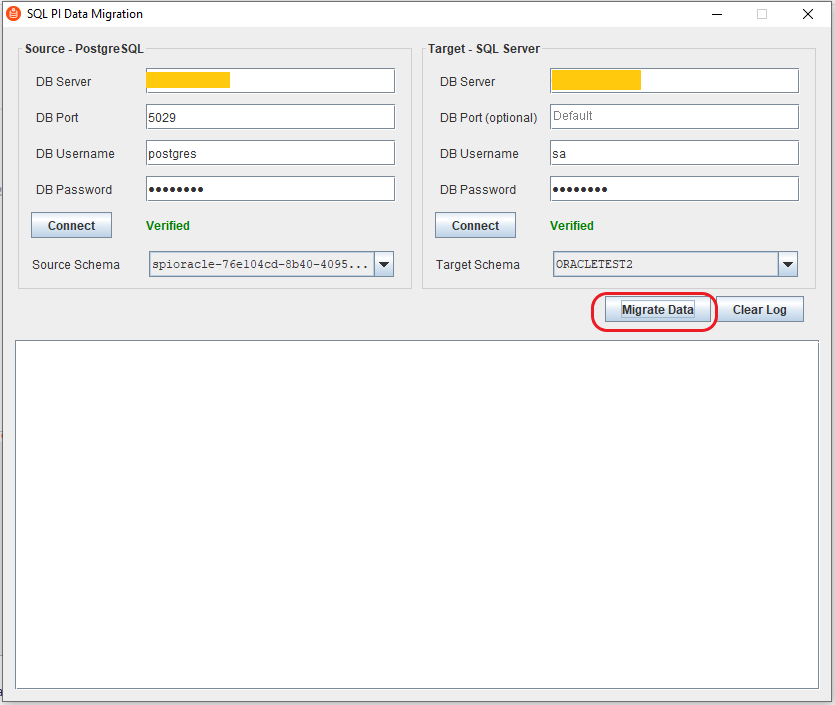Click the Source - PostgreSQL group title
835x705 pixels.
pos(84,48)
